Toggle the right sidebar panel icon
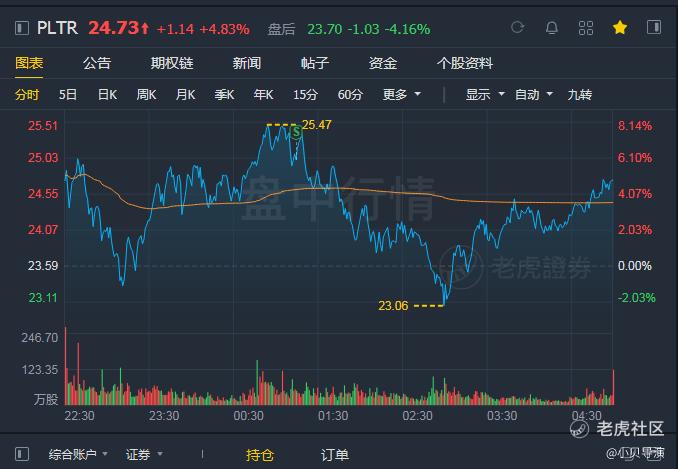This screenshot has width=678, height=469. (654, 27)
